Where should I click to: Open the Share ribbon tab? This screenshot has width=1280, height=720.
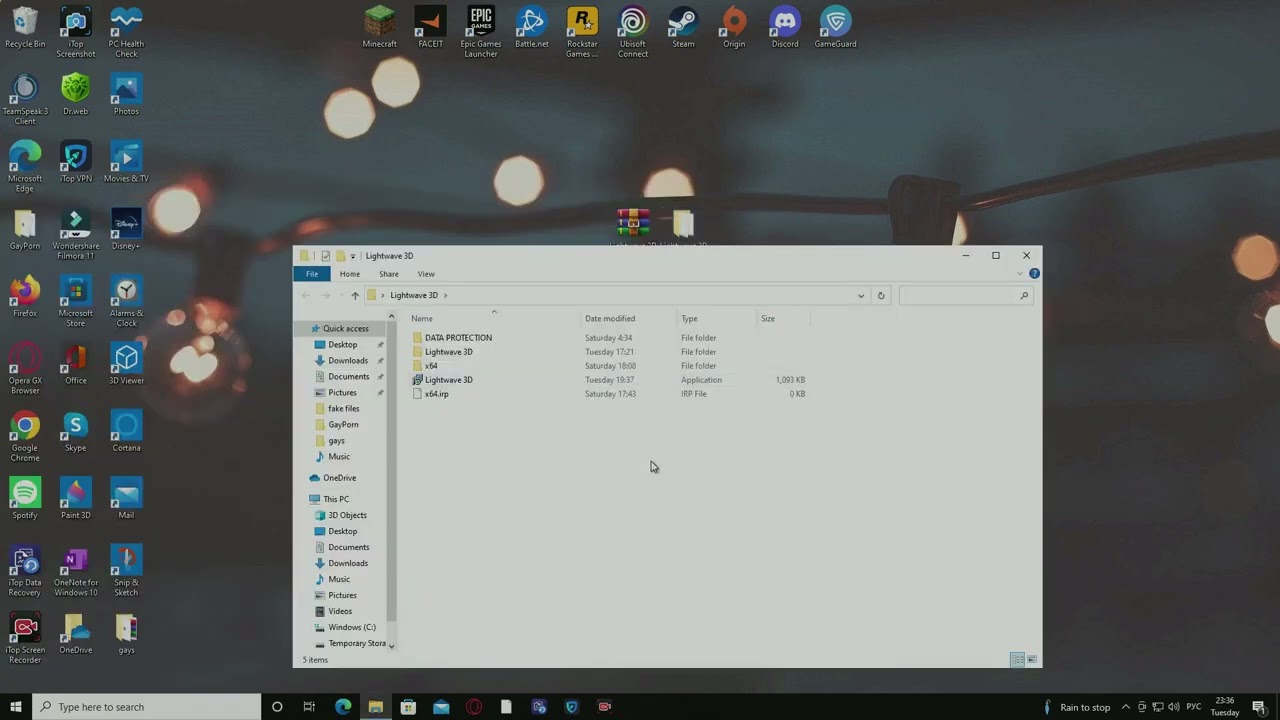[x=389, y=274]
